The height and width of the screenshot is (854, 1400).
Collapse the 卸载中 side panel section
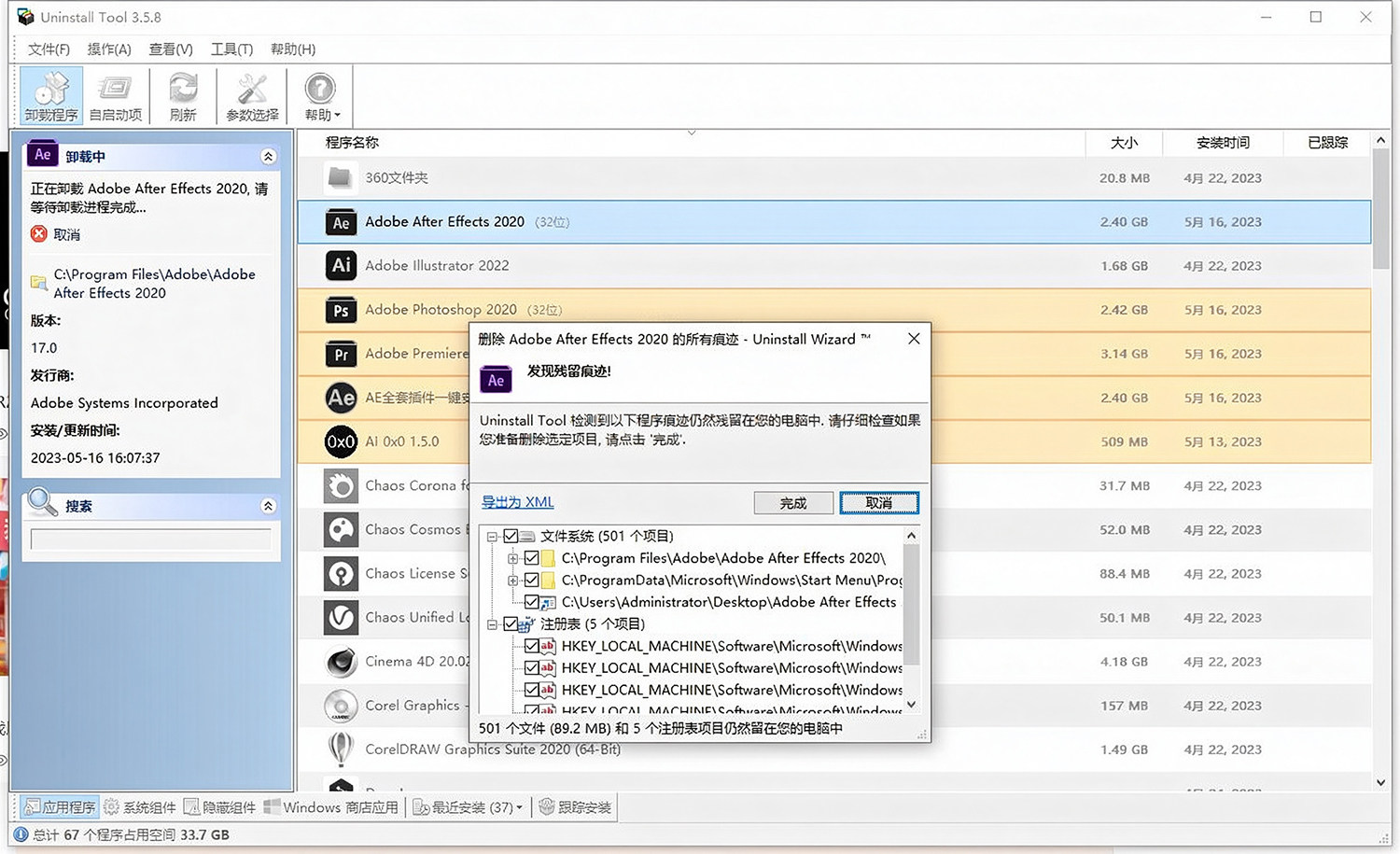click(268, 157)
